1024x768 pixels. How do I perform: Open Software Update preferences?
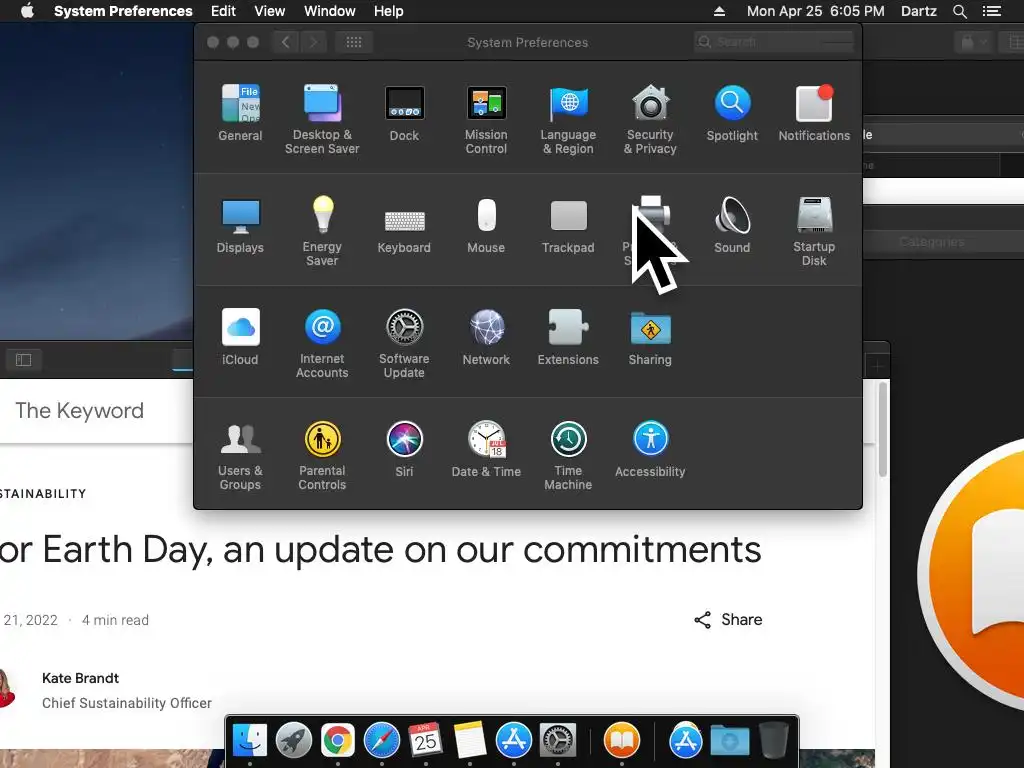pyautogui.click(x=404, y=344)
